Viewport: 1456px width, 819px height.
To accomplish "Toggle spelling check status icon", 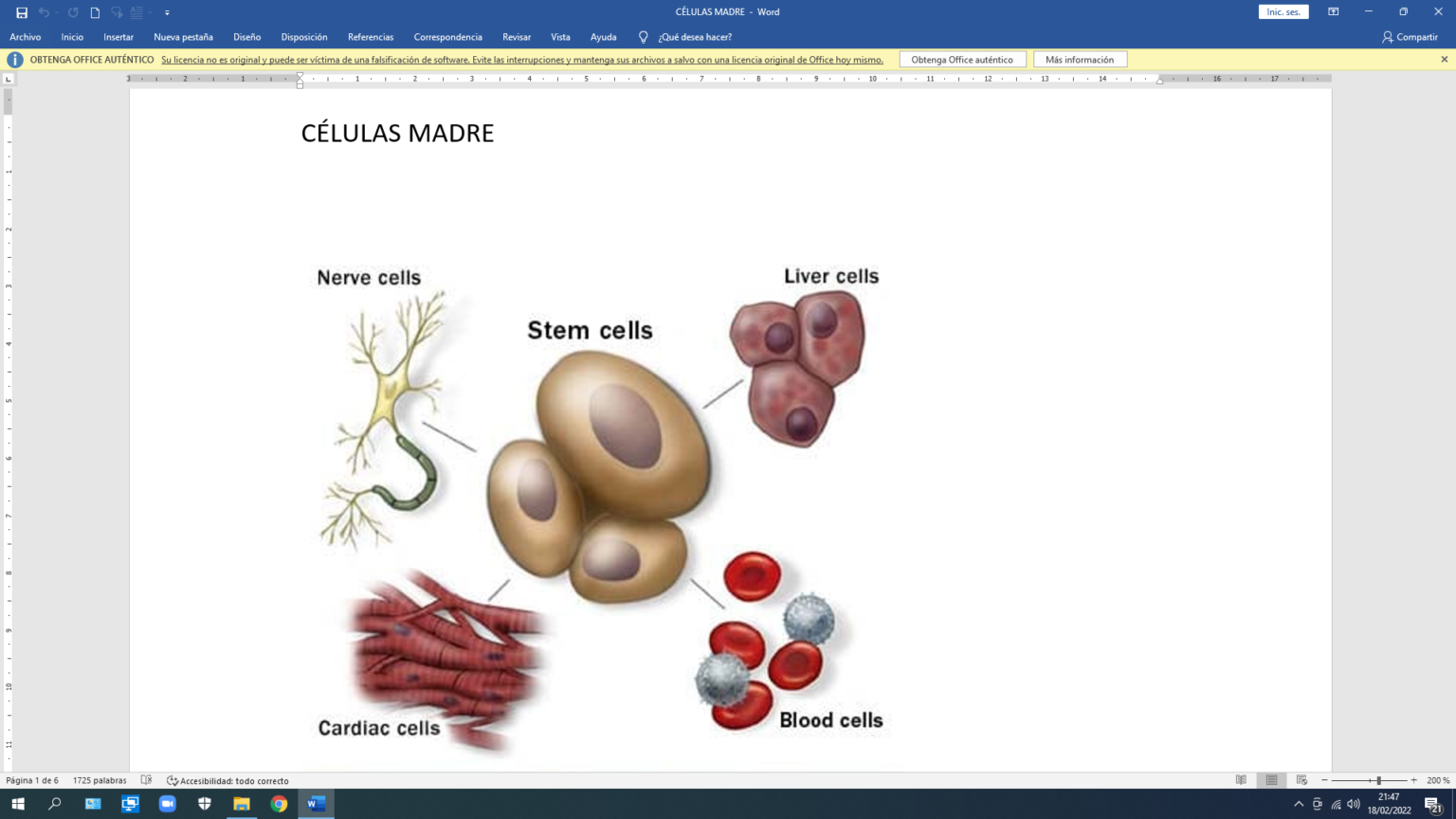I will coord(145,780).
